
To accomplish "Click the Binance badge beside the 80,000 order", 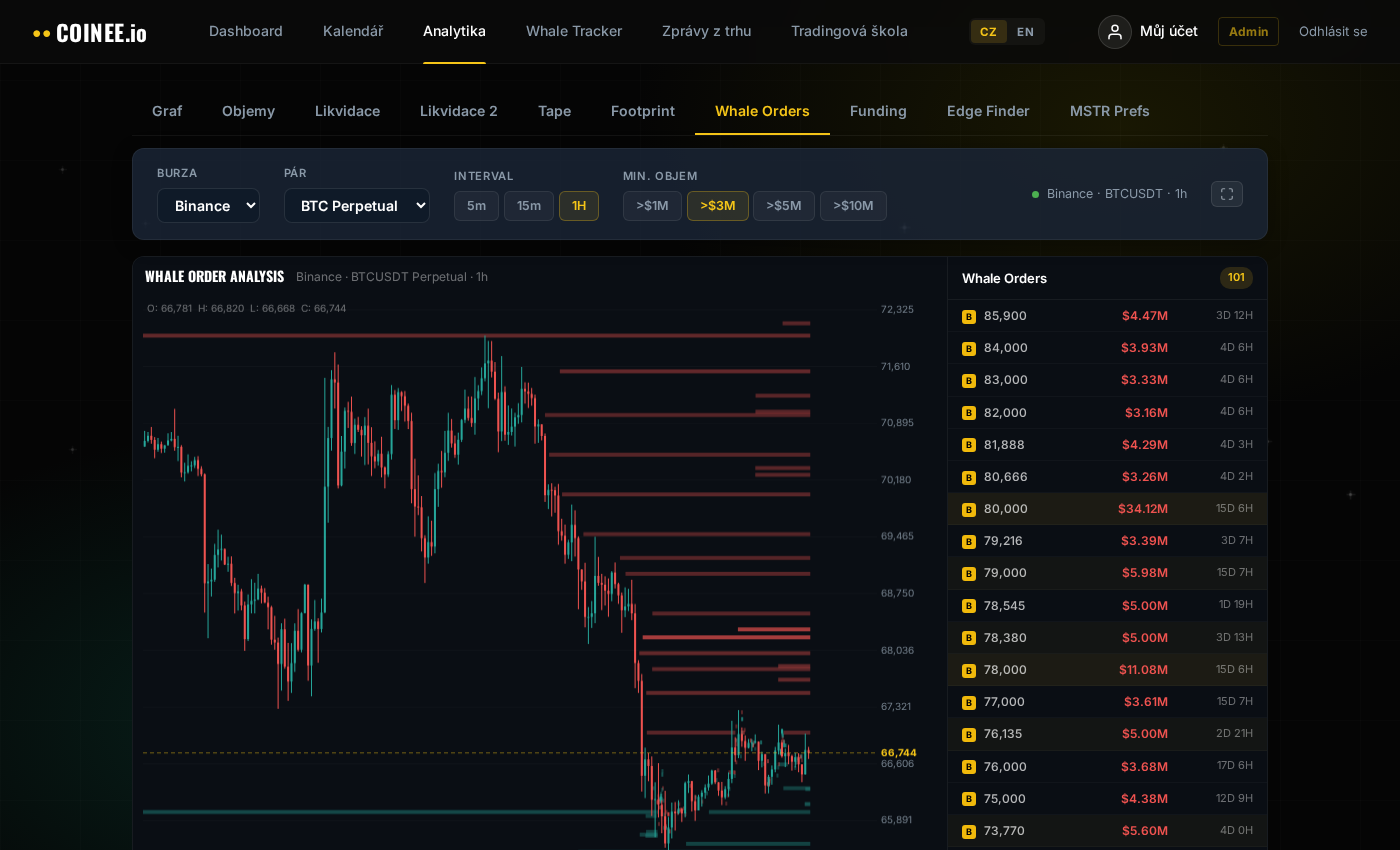I will pos(969,509).
